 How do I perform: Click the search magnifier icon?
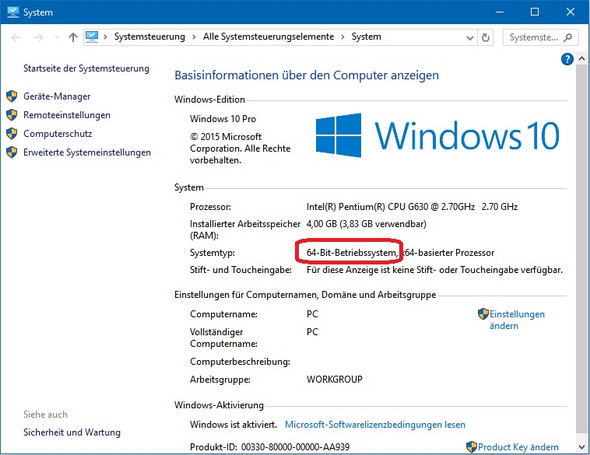(568, 37)
